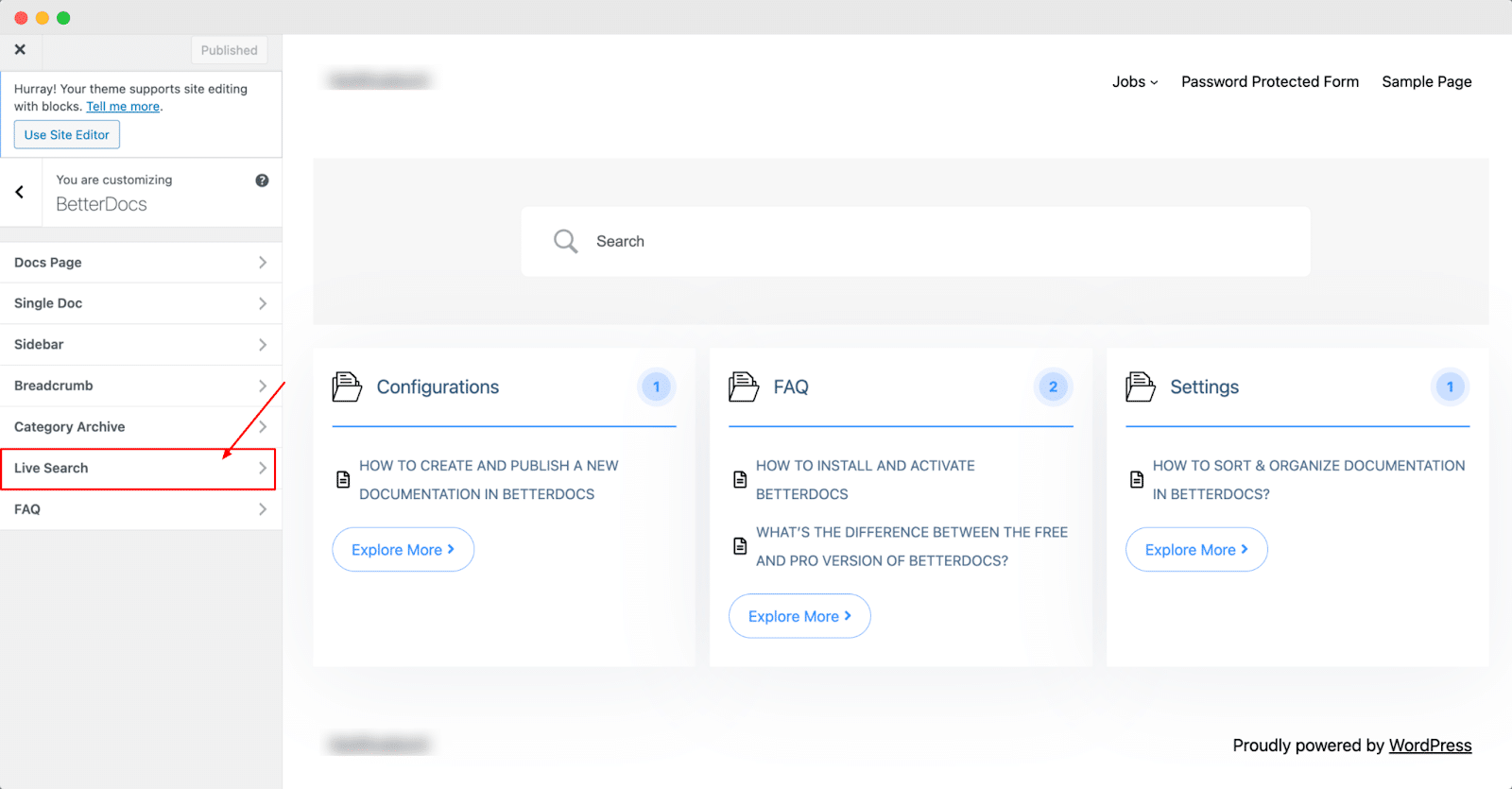The width and height of the screenshot is (1512, 789).
Task: Open the Docs Page section
Action: (x=141, y=263)
